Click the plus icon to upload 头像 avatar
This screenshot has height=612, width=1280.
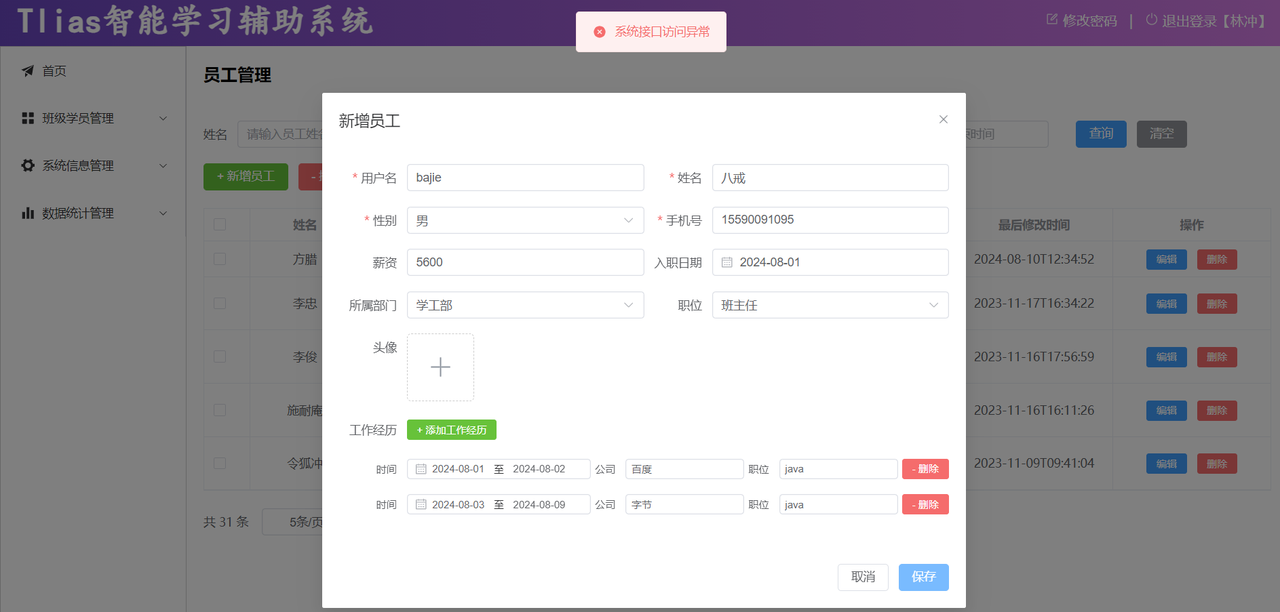(440, 367)
